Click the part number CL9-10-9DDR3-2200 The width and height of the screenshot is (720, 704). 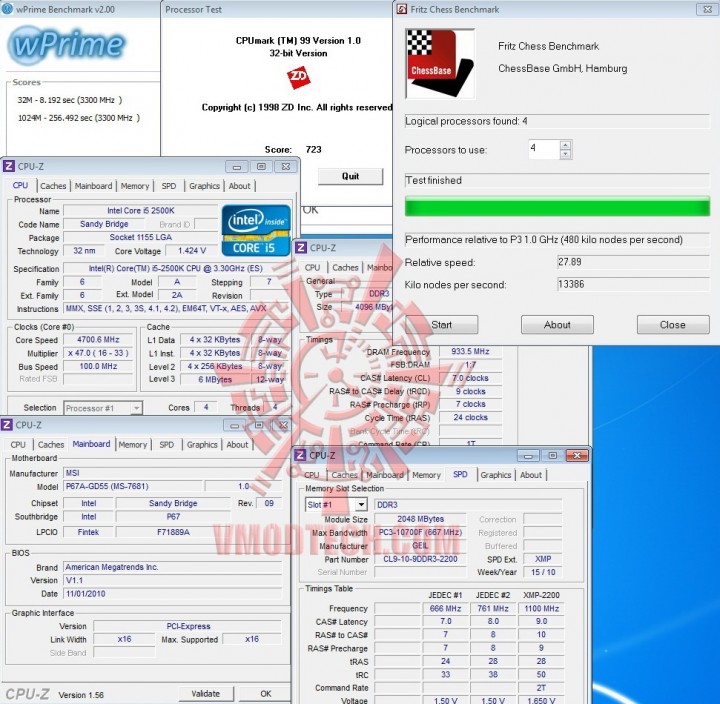(x=420, y=559)
